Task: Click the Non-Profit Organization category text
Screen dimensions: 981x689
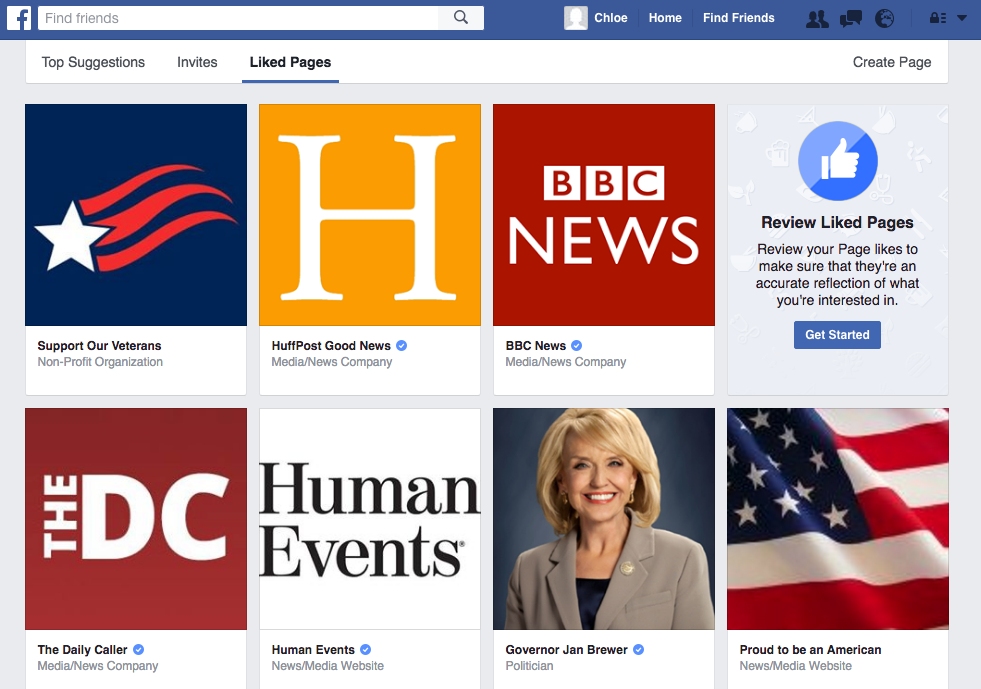Action: pos(100,362)
